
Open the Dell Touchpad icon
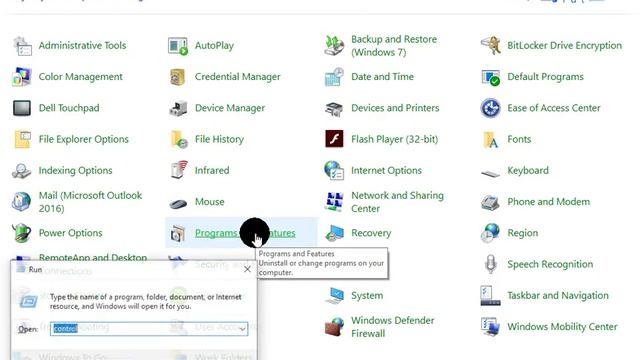pyautogui.click(x=22, y=108)
